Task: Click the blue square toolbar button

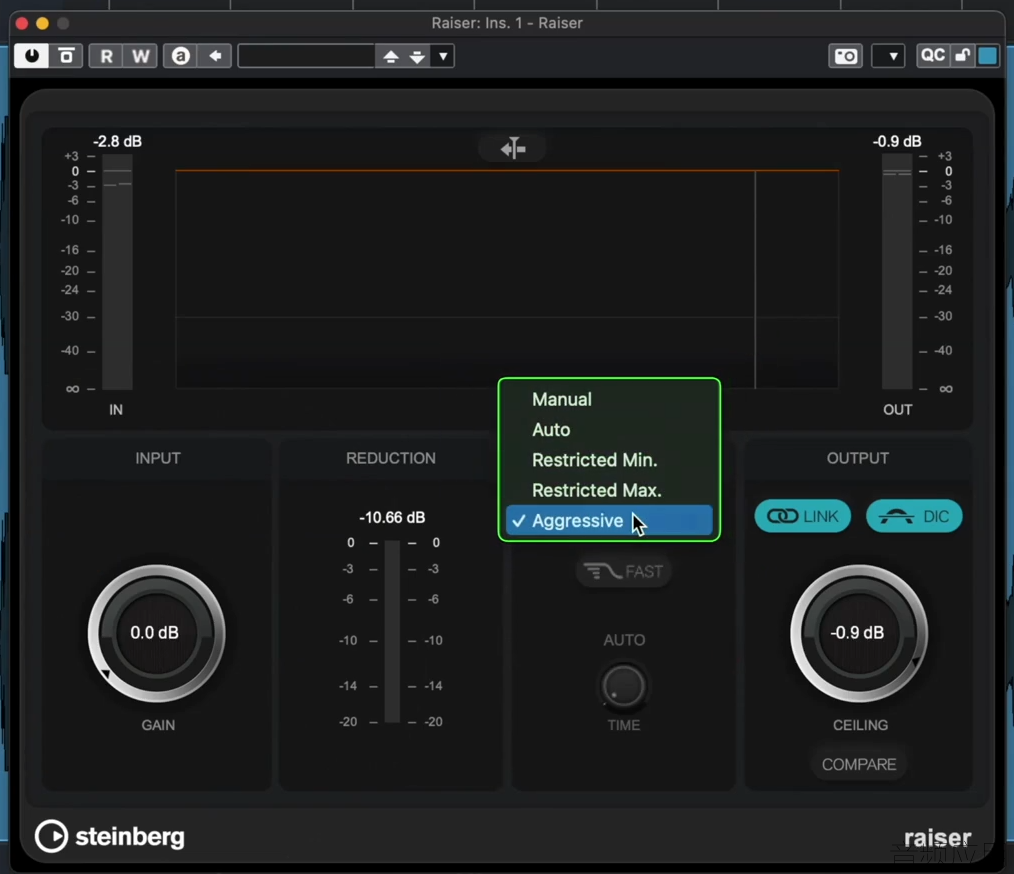Action: pos(987,56)
